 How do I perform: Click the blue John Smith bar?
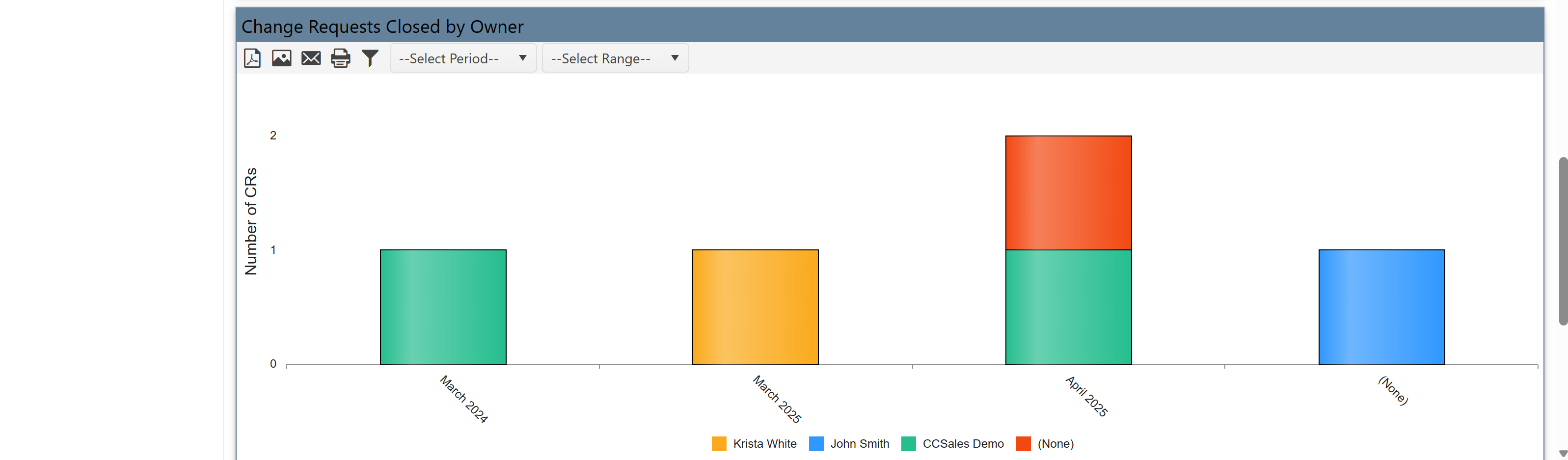pos(1381,307)
